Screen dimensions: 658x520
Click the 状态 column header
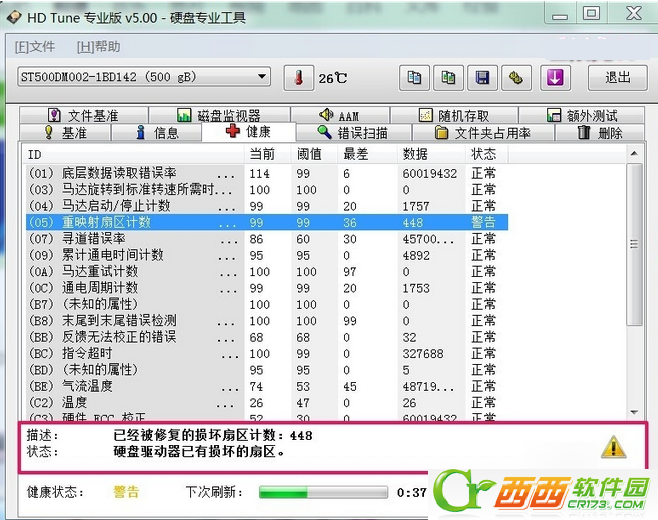click(486, 154)
